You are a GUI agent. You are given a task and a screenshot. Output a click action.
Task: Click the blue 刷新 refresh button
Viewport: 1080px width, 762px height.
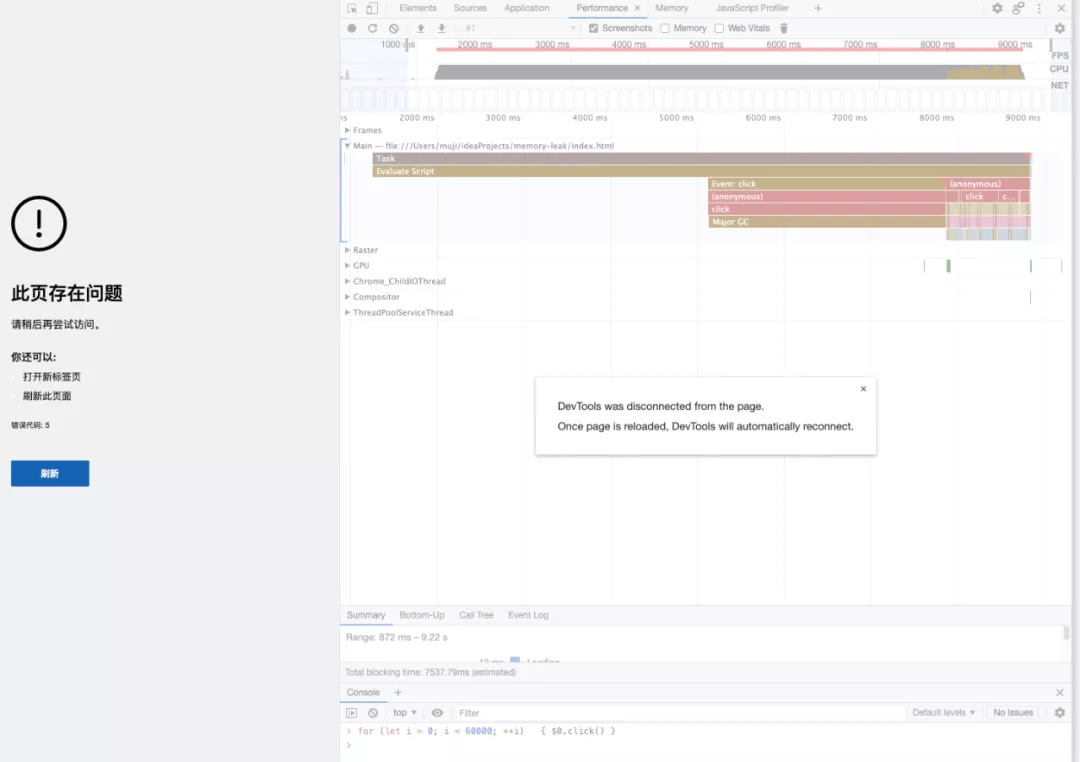50,474
